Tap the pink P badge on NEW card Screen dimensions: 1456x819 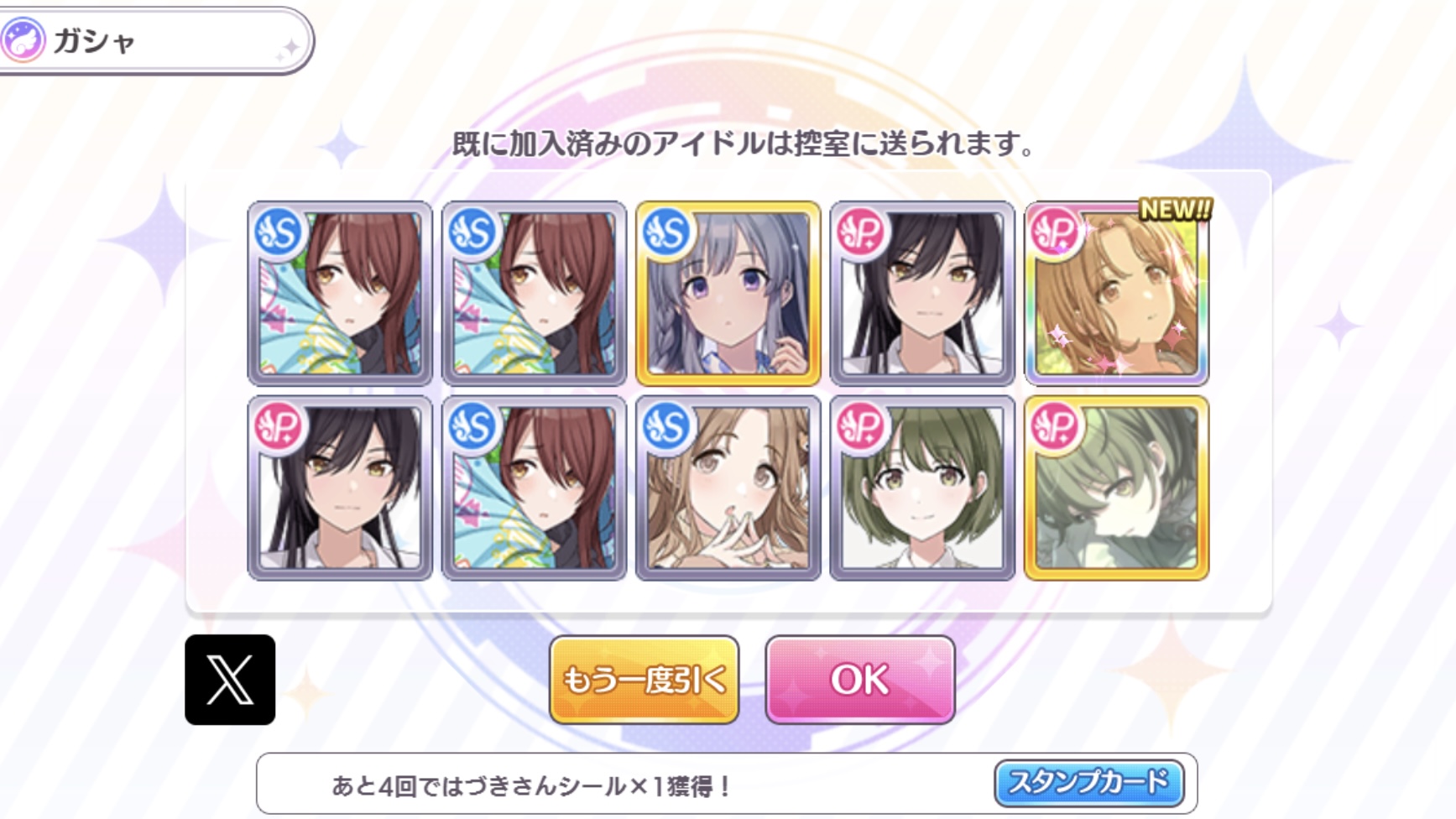click(x=1054, y=232)
